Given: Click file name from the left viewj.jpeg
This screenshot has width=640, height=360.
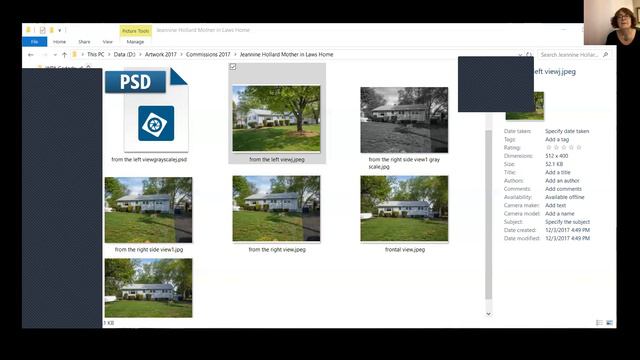Looking at the screenshot, I should (x=277, y=160).
